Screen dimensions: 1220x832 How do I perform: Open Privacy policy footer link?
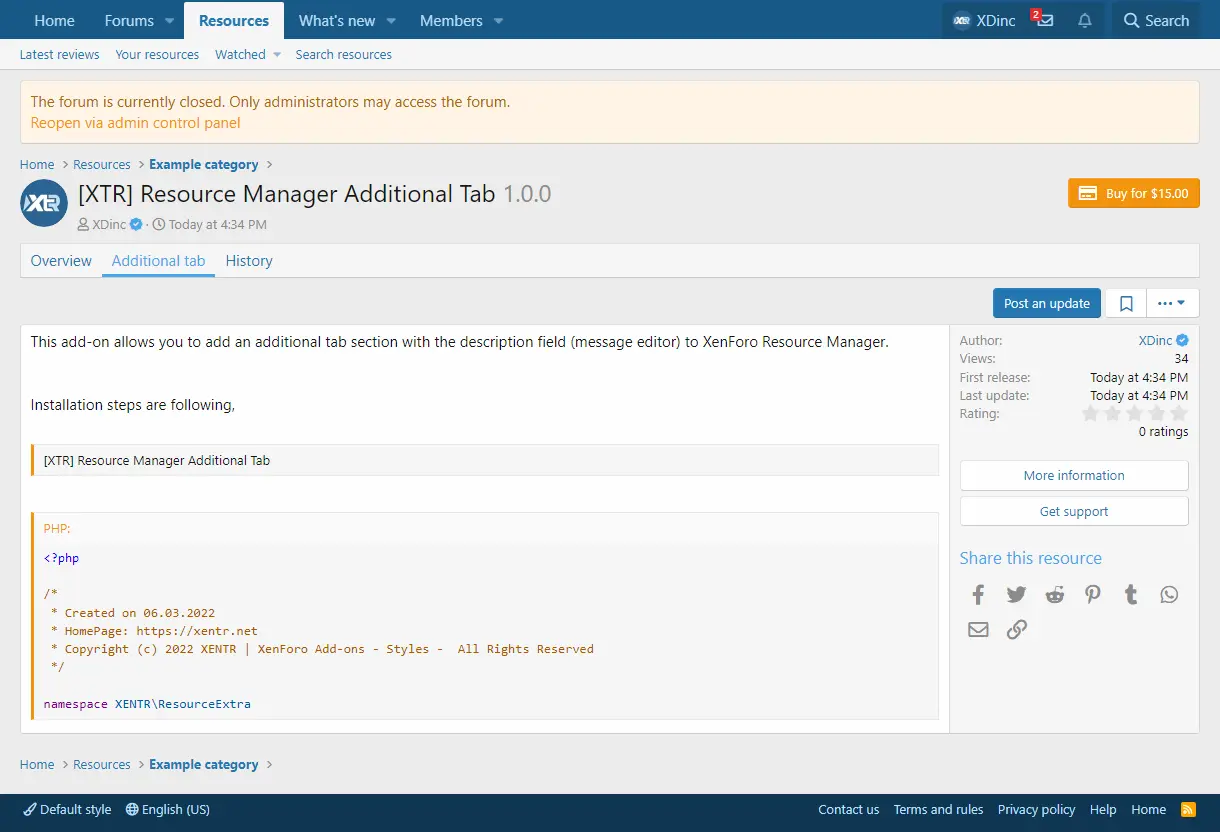1036,810
